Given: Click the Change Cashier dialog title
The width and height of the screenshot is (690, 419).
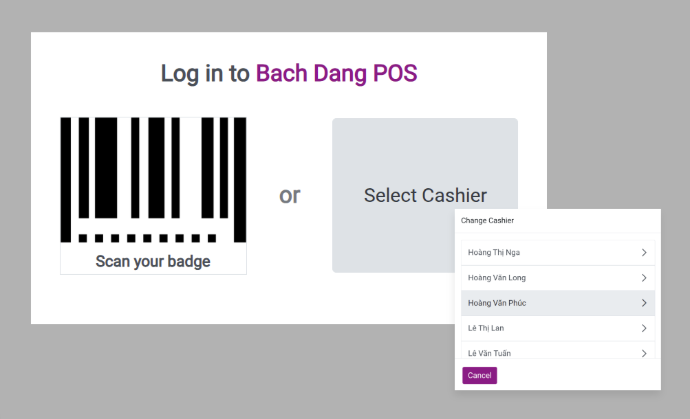Looking at the screenshot, I should pyautogui.click(x=487, y=219).
